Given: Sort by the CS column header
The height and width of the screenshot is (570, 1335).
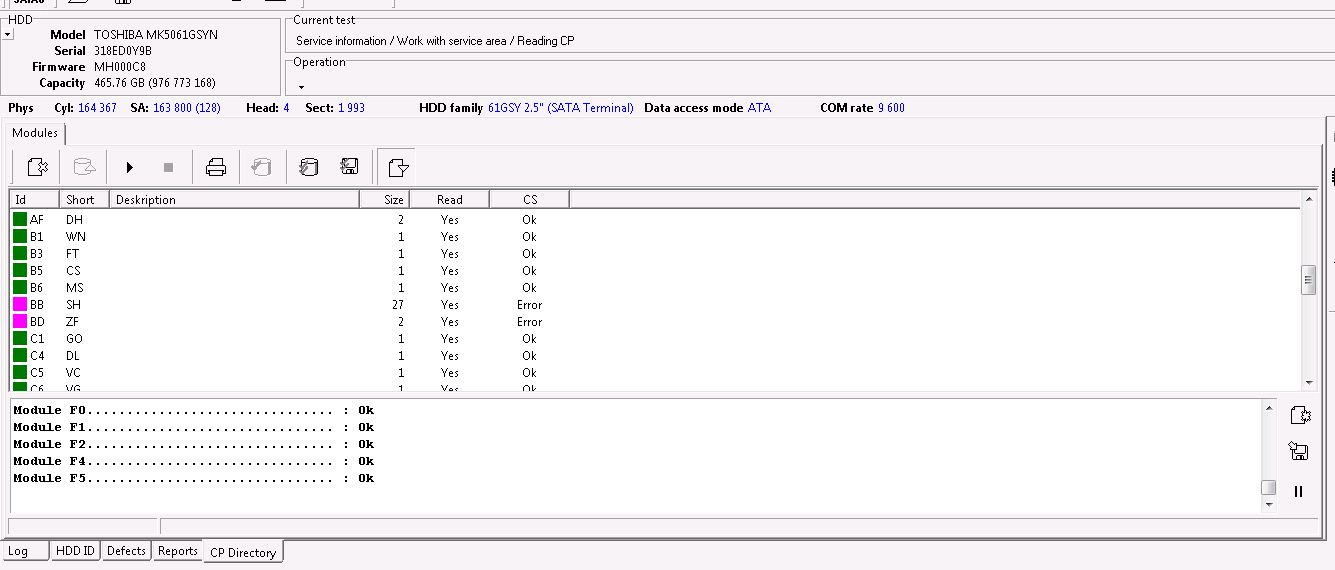Looking at the screenshot, I should click(x=530, y=200).
